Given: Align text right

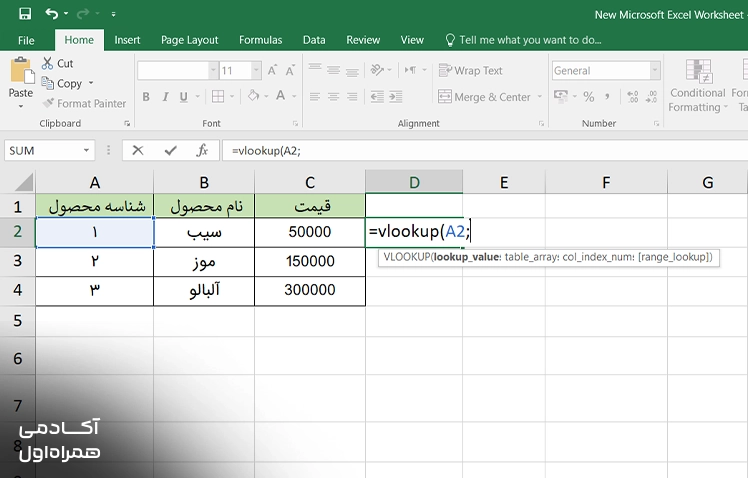Looking at the screenshot, I should 352,97.
